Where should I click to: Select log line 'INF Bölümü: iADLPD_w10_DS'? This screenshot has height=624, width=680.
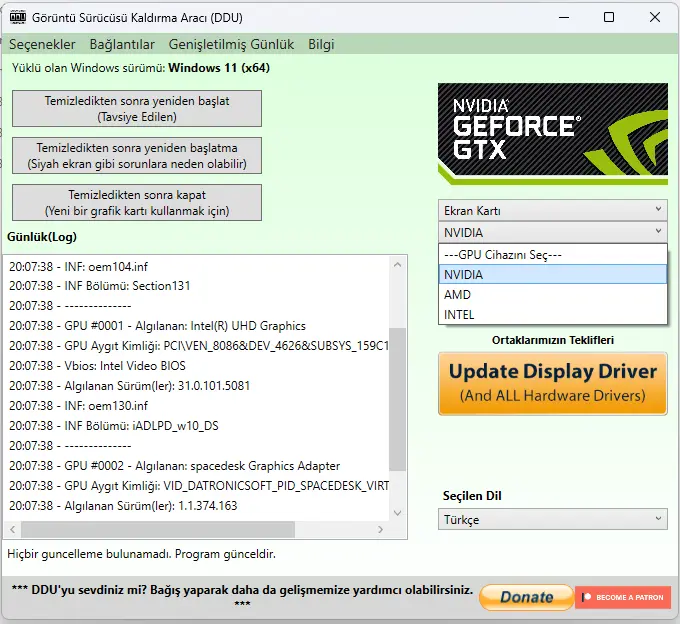114,425
